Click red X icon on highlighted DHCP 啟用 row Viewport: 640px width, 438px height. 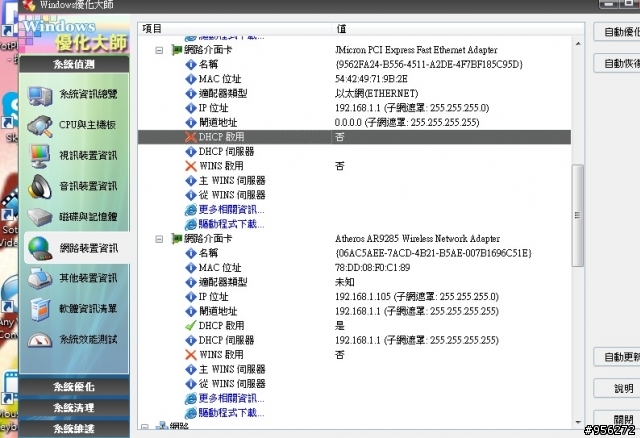click(x=191, y=137)
